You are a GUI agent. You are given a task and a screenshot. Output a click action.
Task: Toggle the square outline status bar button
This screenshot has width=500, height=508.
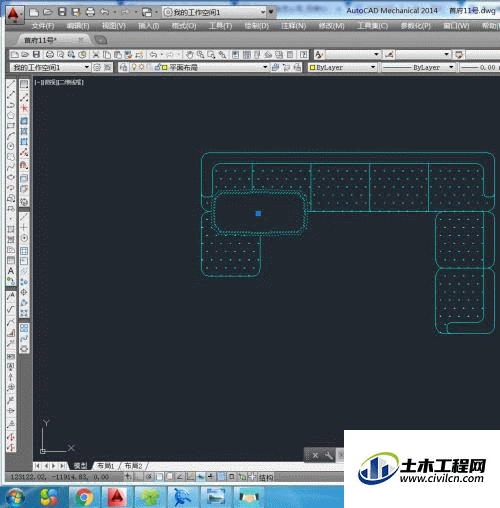pos(232,477)
